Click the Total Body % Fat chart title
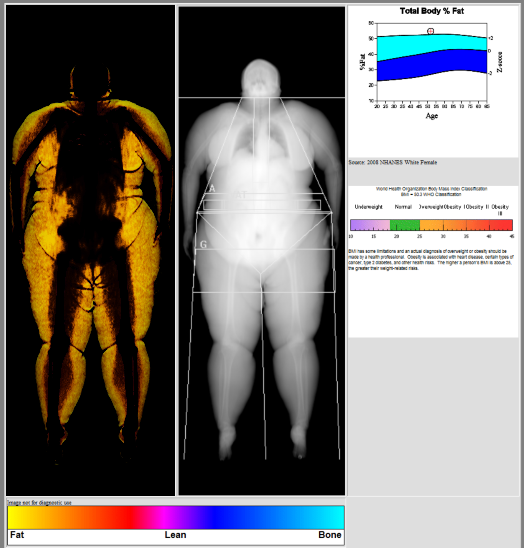The image size is (524, 548). 432,11
